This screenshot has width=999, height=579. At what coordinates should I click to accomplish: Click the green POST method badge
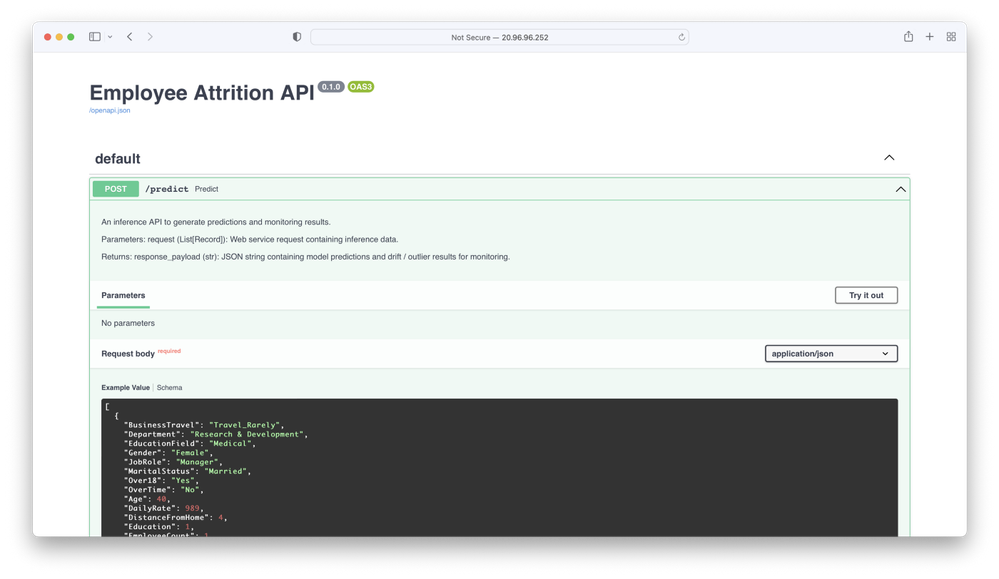115,189
